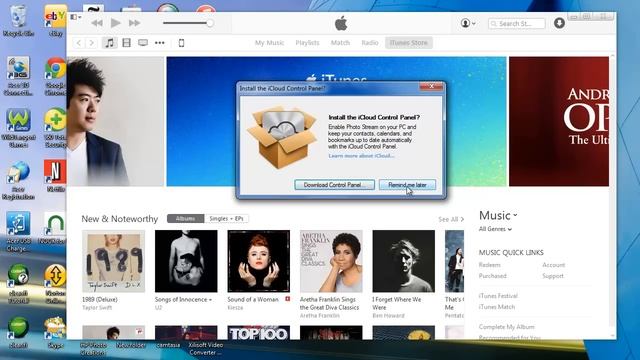Screen dimensions: 640x360
Task: Expand the Music category dropdown
Action: click(498, 215)
